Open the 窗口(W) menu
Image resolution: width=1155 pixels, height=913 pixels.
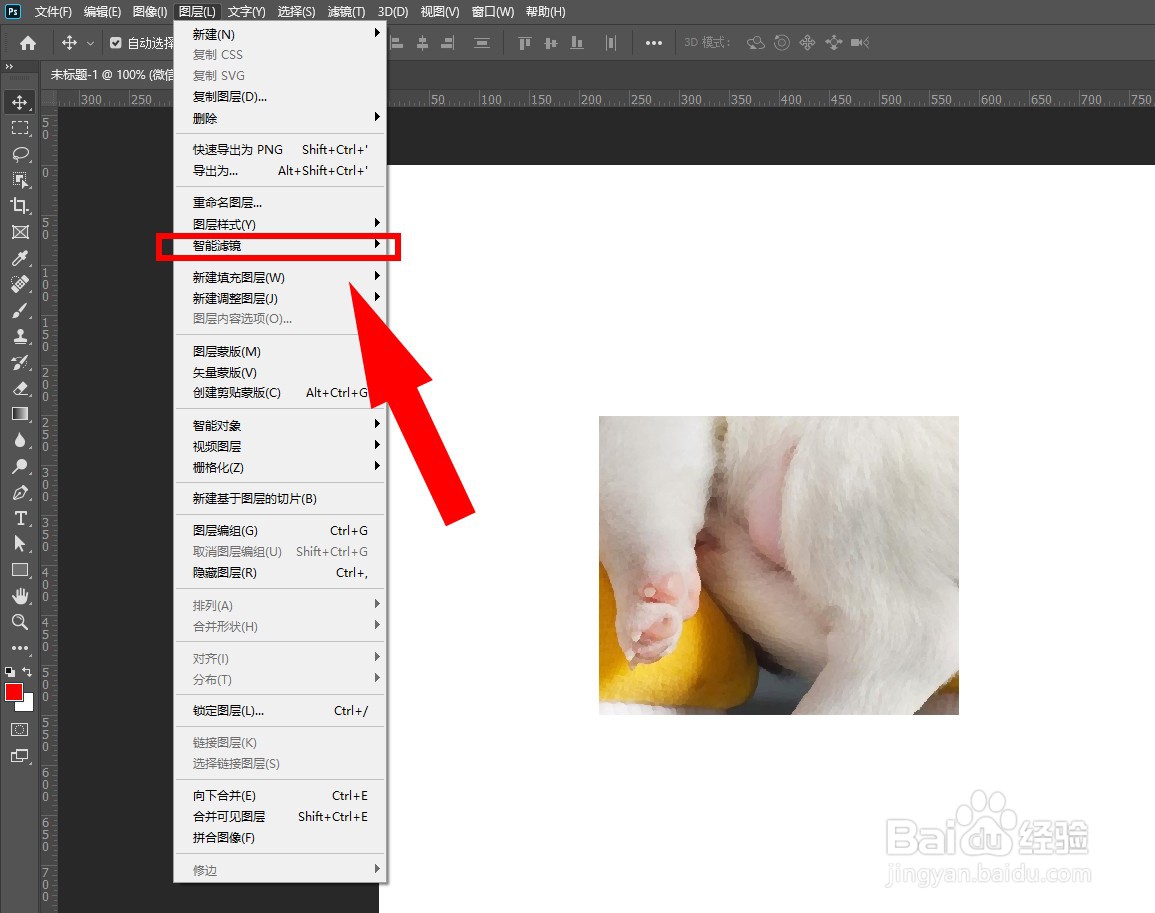(x=493, y=12)
